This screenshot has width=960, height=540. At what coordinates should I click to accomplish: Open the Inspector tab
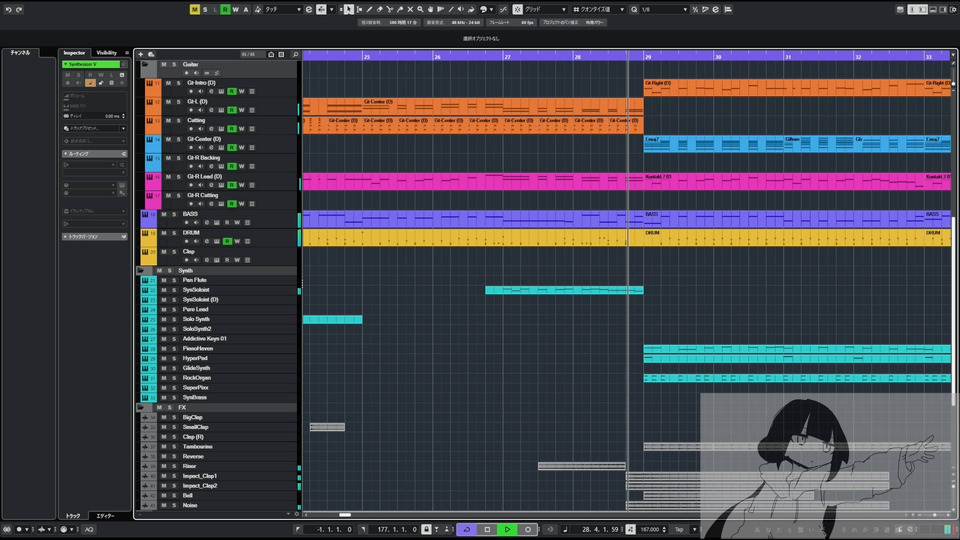tap(74, 53)
